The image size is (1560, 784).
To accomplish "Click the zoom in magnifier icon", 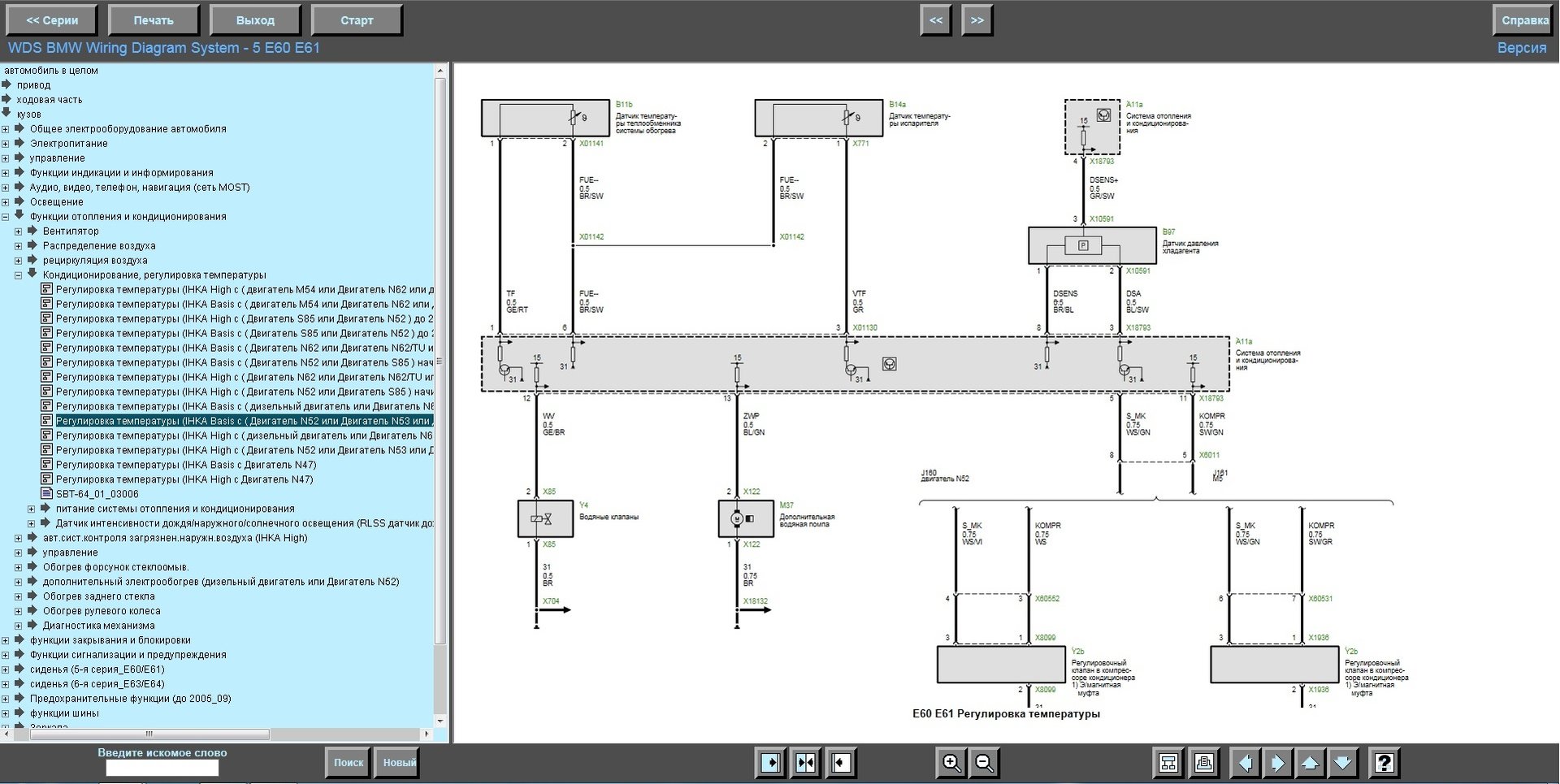I will (951, 763).
